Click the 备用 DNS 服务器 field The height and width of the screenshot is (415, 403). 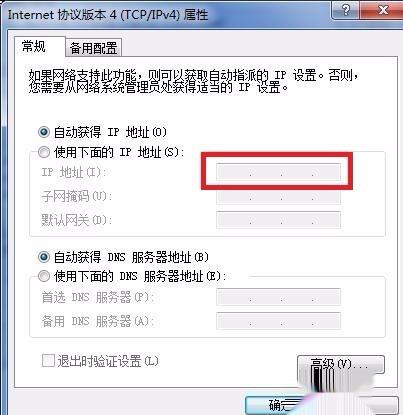pyautogui.click(x=278, y=321)
